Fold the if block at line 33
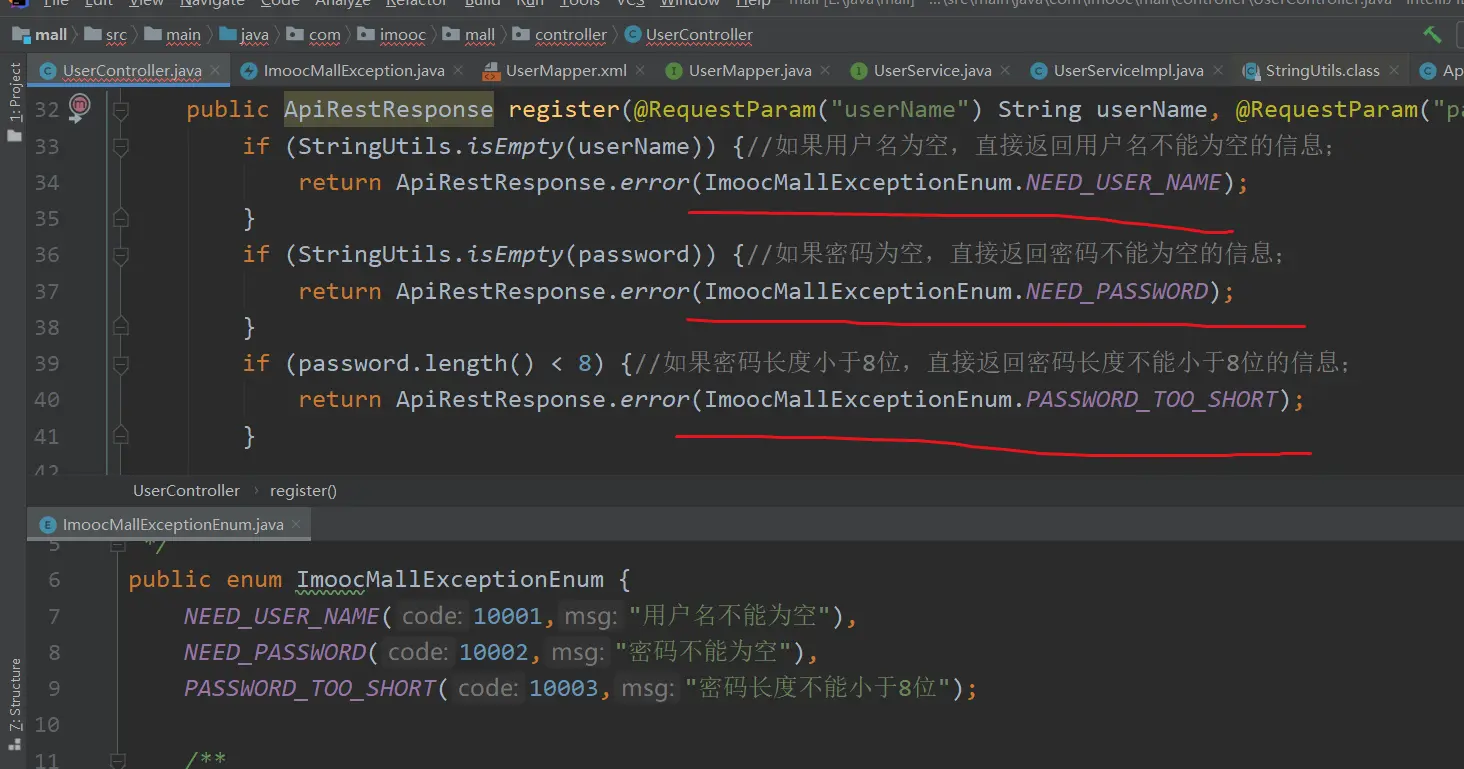Screen dimensions: 1464x769 click(121, 146)
